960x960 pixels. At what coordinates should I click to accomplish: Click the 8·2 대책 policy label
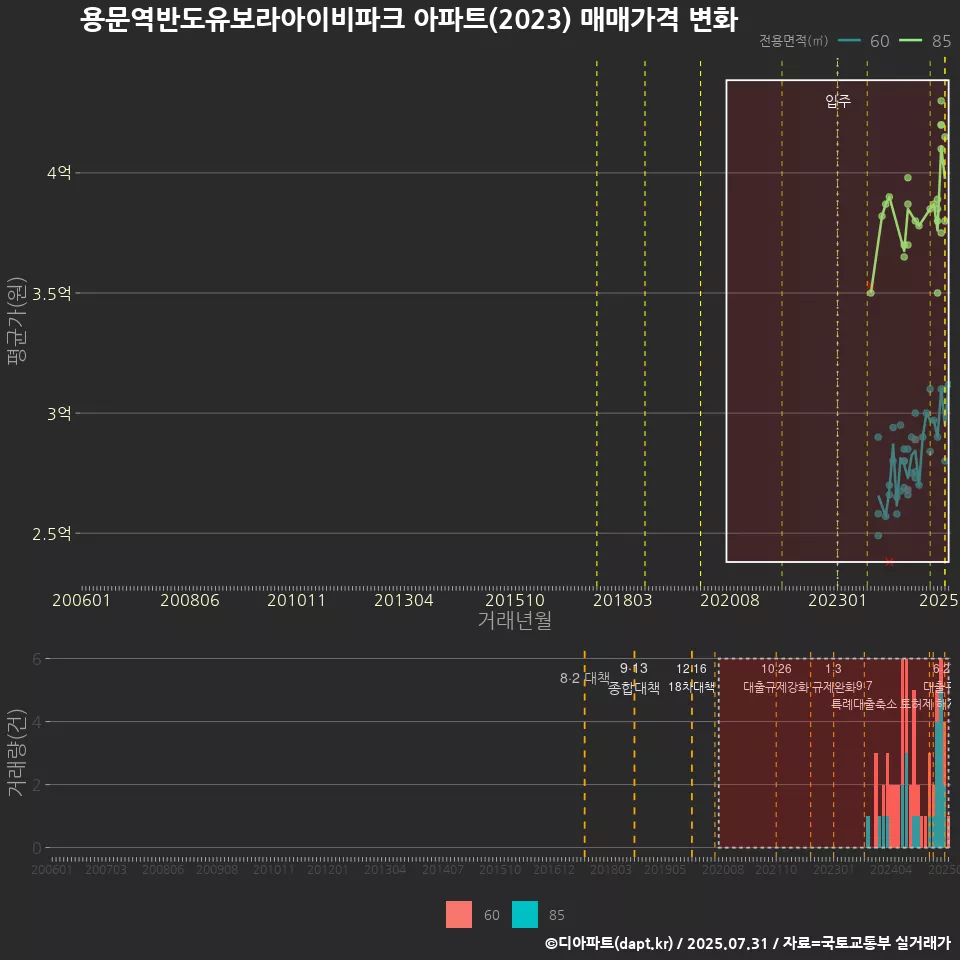coord(585,678)
